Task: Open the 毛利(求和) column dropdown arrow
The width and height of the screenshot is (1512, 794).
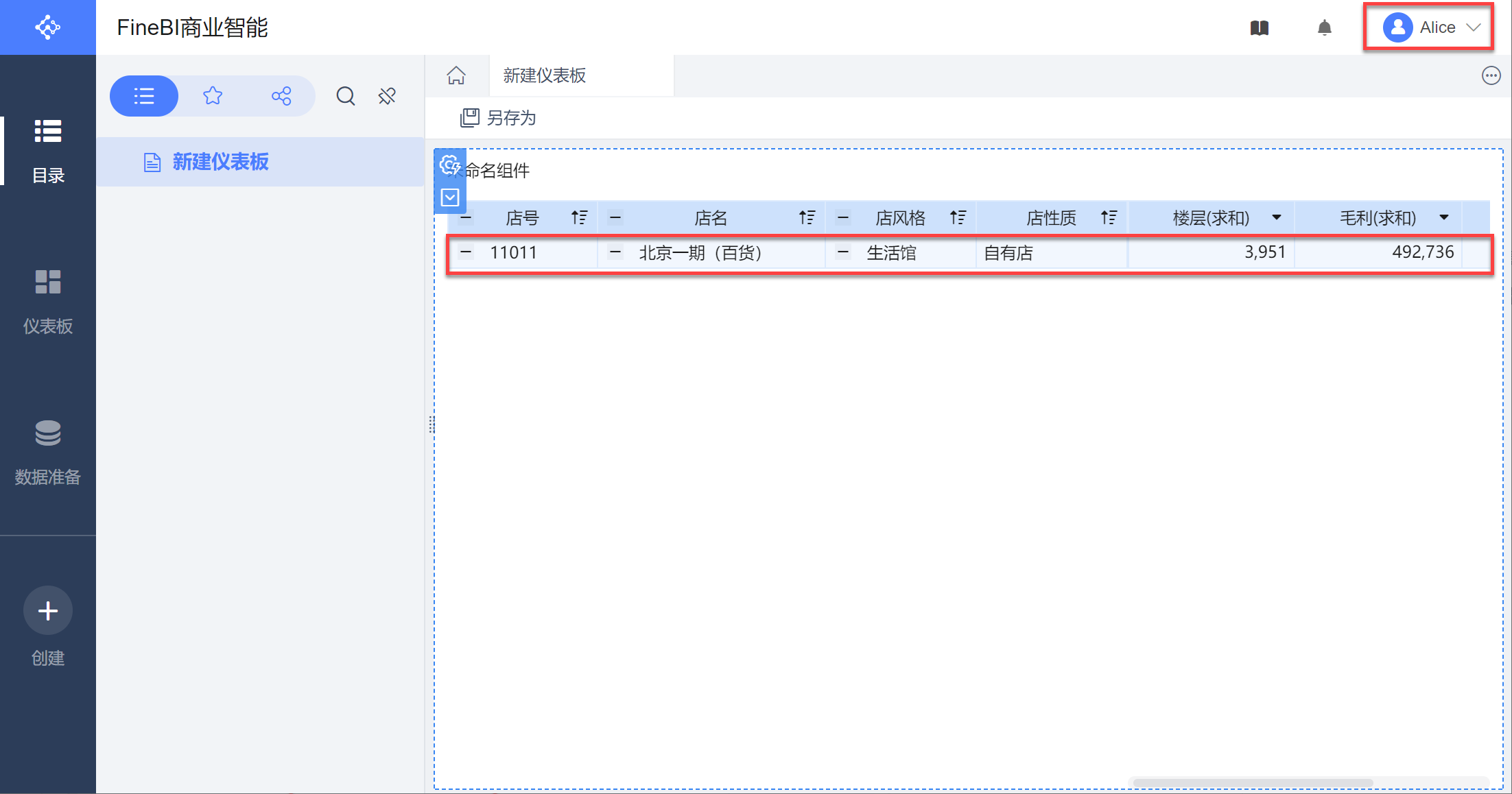Action: [1443, 218]
